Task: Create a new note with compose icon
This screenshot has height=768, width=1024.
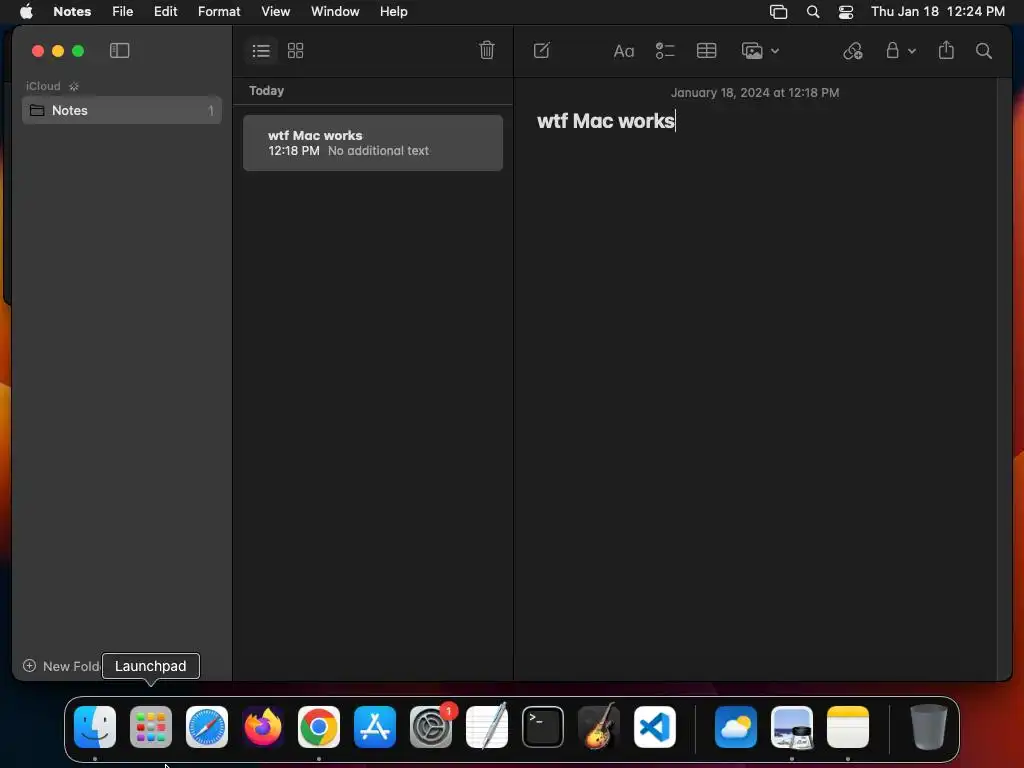Action: pyautogui.click(x=541, y=50)
